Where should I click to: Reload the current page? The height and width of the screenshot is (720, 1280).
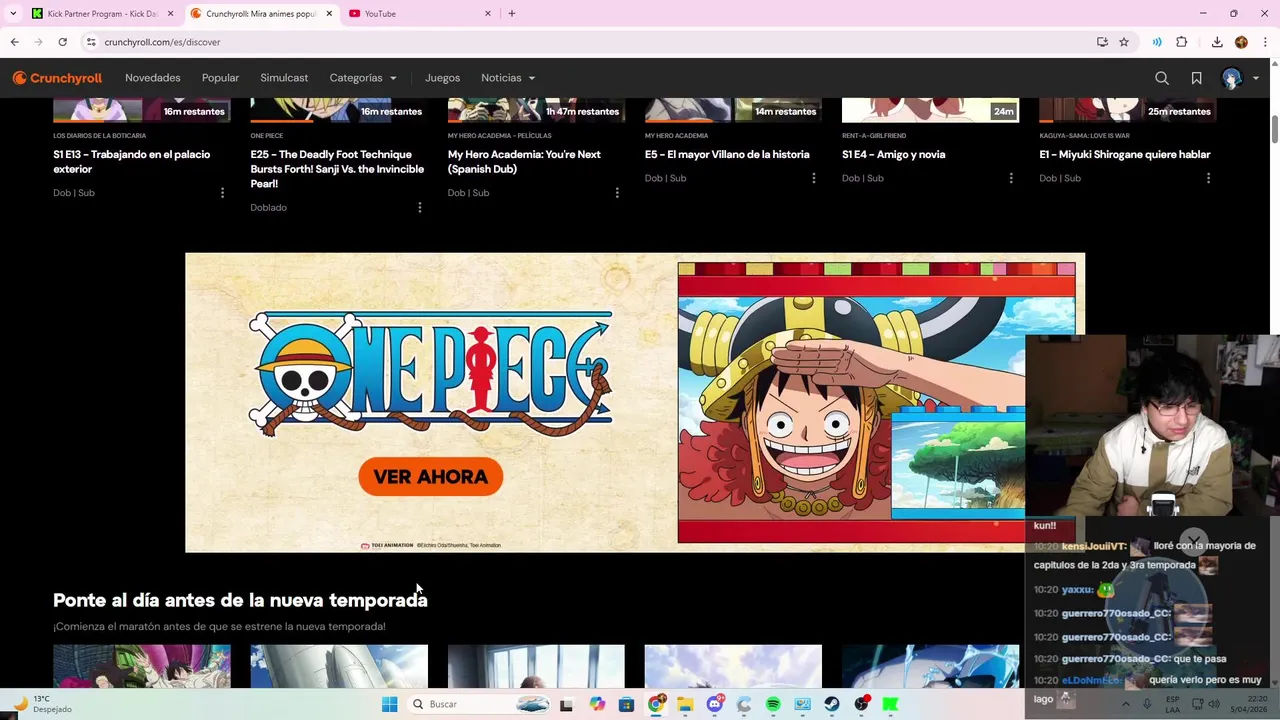pos(62,42)
